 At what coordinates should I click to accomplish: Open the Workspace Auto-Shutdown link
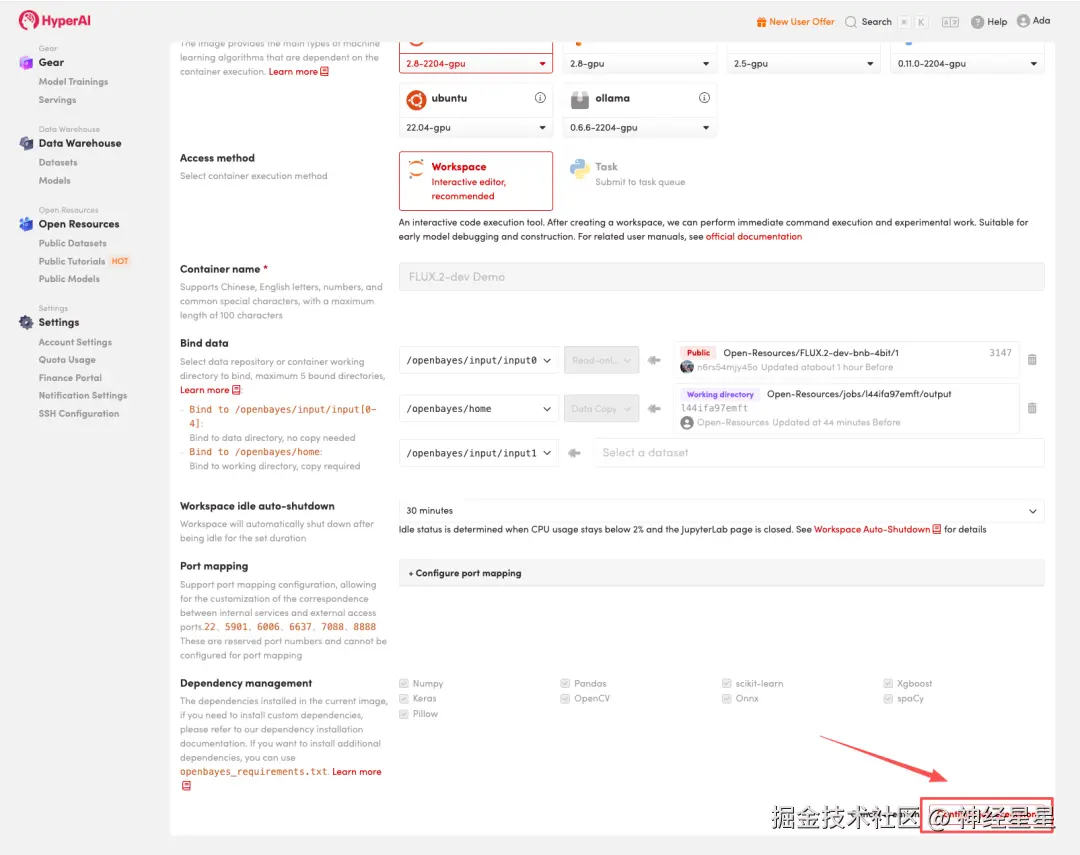[872, 529]
